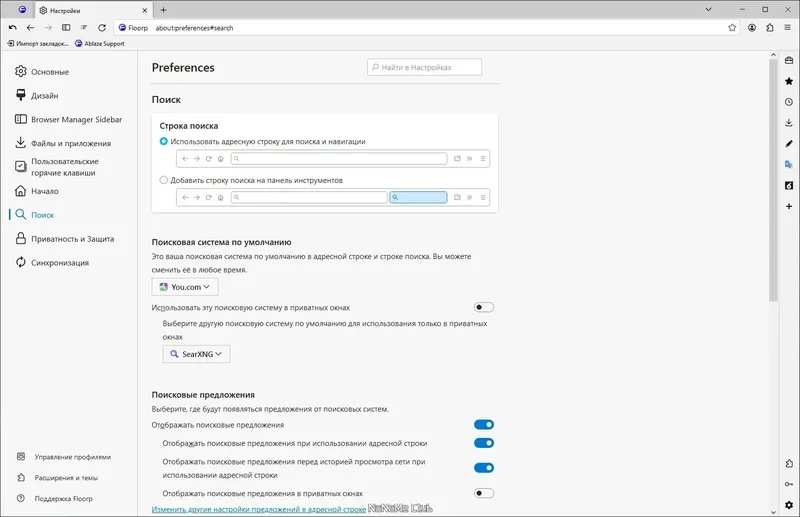Turn off the show search suggestions switch
Viewport: 800px width, 517px height.
click(484, 425)
